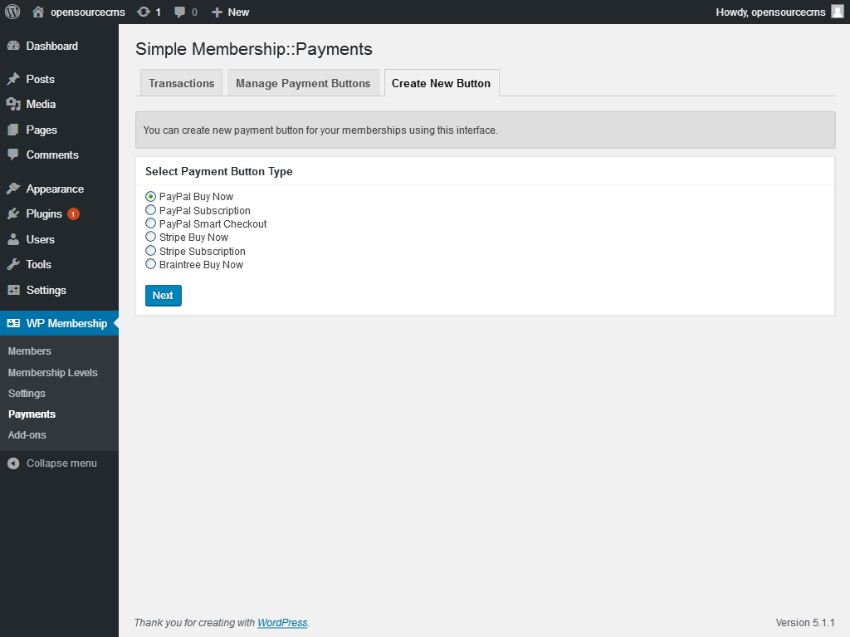Click the Simple Membership::Payments page title
Viewport: 850px width, 637px height.
254,49
